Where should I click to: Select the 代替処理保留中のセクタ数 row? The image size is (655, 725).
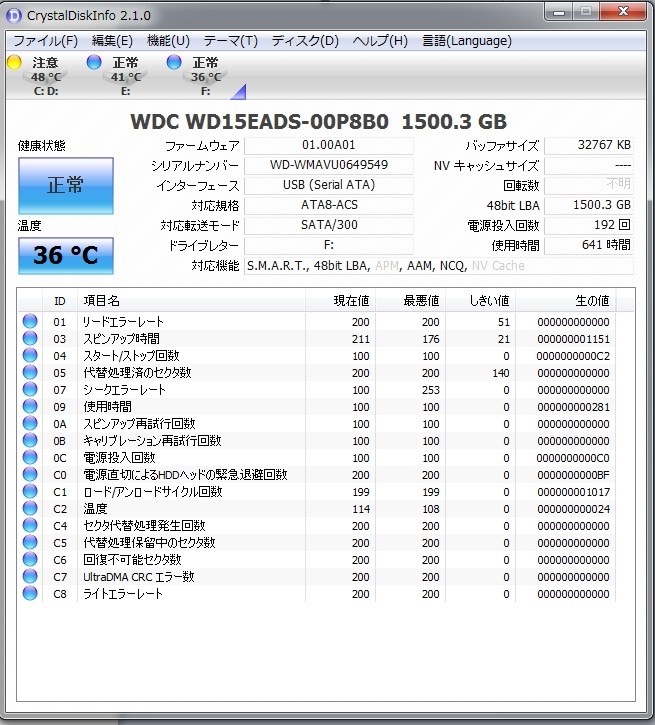[317, 542]
